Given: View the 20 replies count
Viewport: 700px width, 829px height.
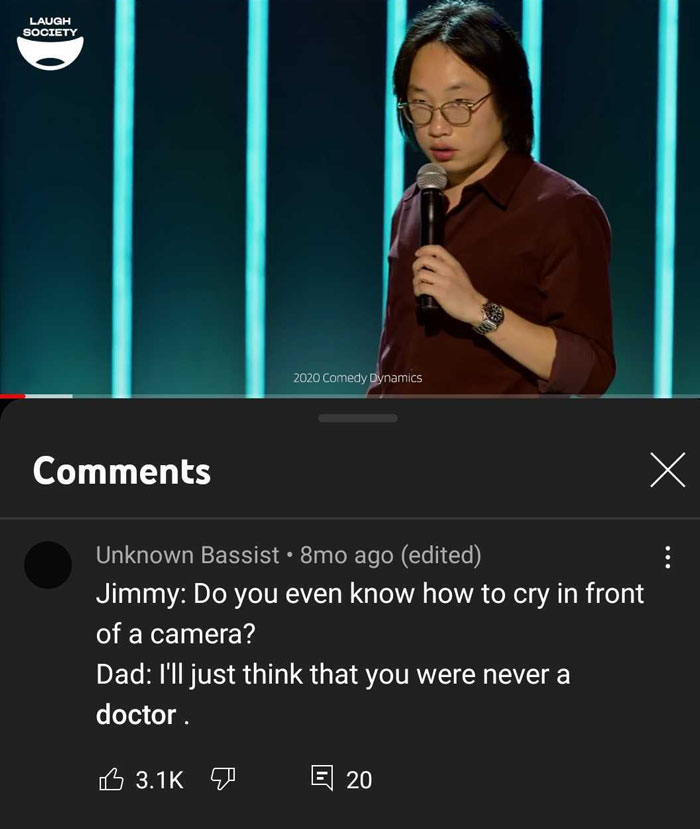Looking at the screenshot, I should coord(359,780).
